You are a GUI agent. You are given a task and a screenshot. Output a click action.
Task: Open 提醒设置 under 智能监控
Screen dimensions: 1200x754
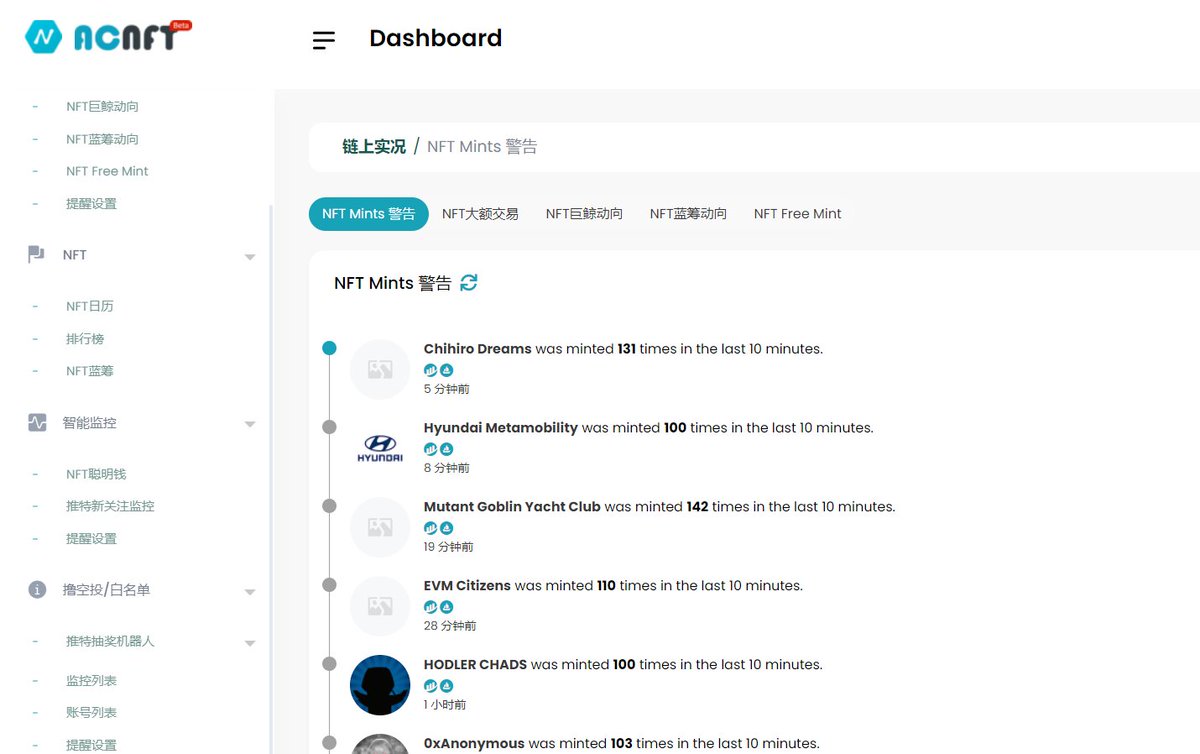(91, 538)
